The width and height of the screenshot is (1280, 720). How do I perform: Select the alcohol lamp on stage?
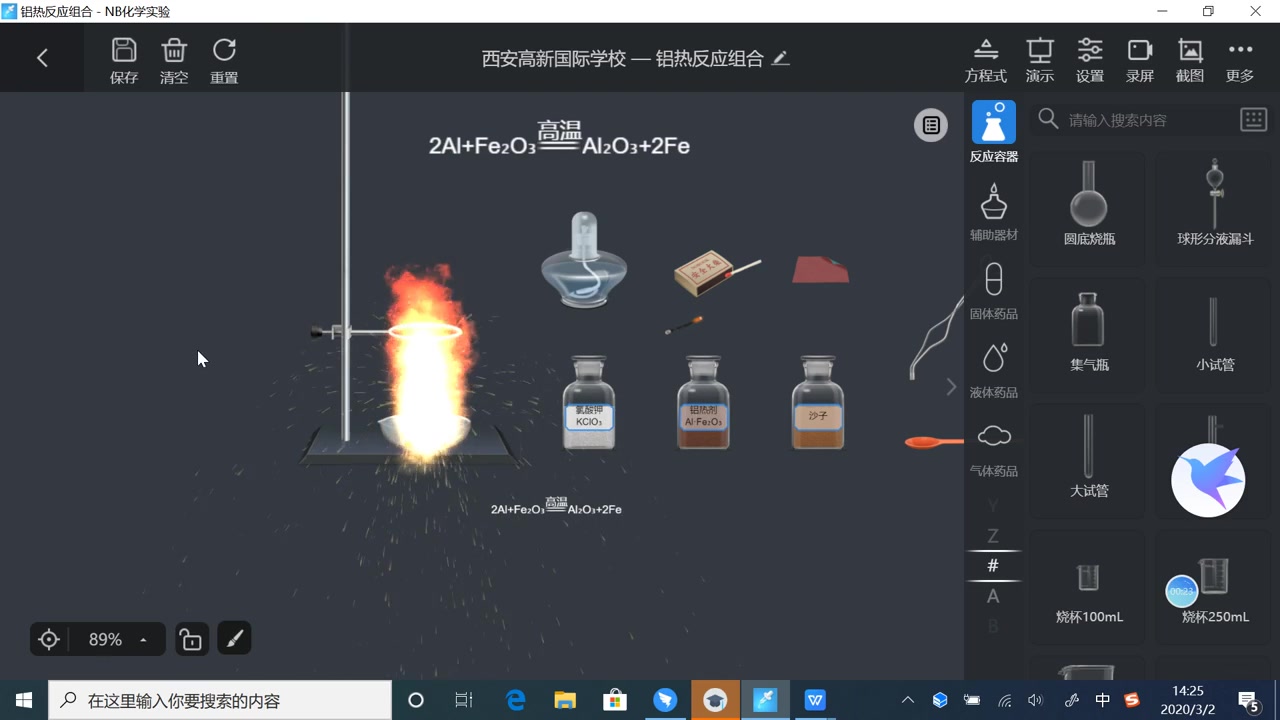coord(584,258)
